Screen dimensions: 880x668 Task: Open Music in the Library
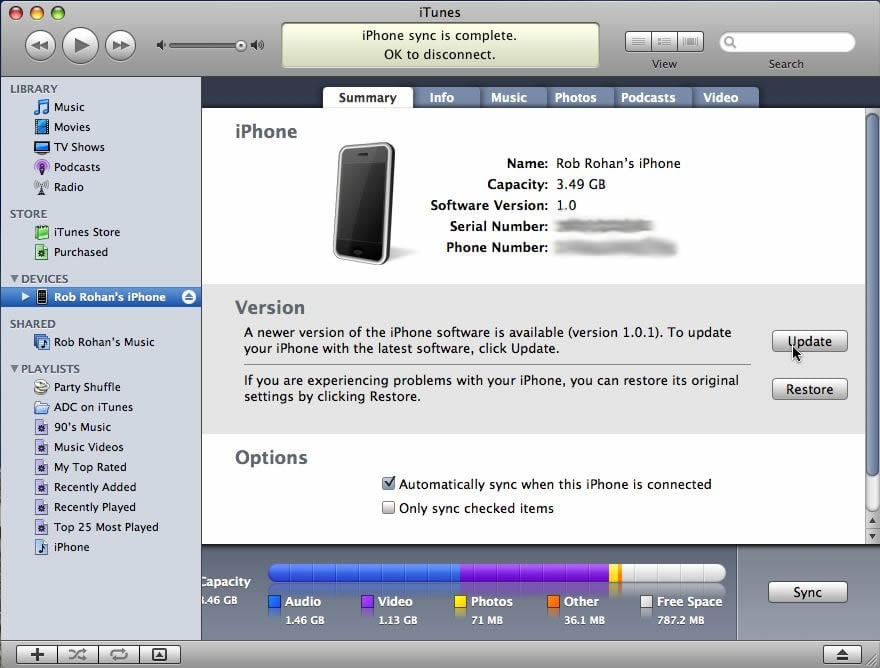pos(69,107)
